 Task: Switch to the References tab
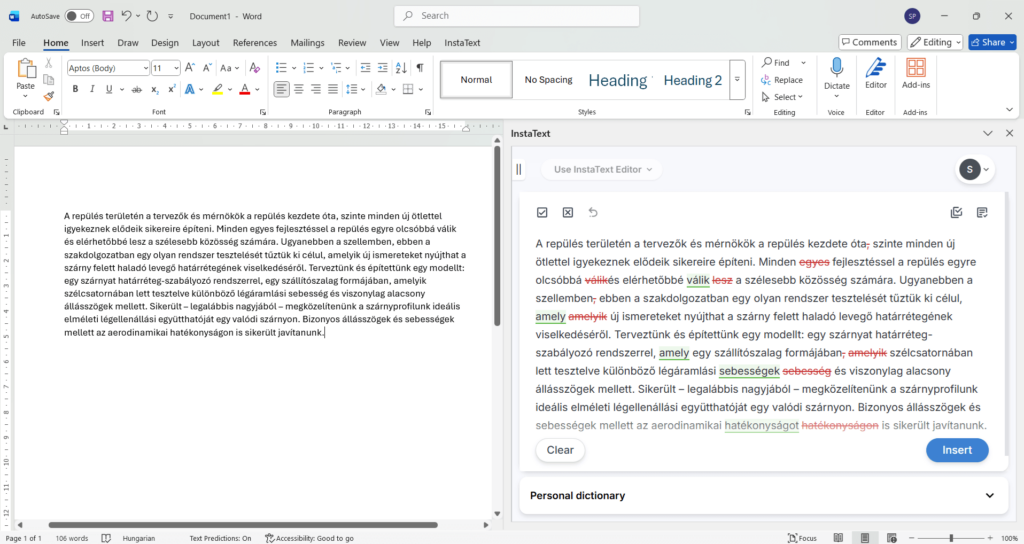254,43
